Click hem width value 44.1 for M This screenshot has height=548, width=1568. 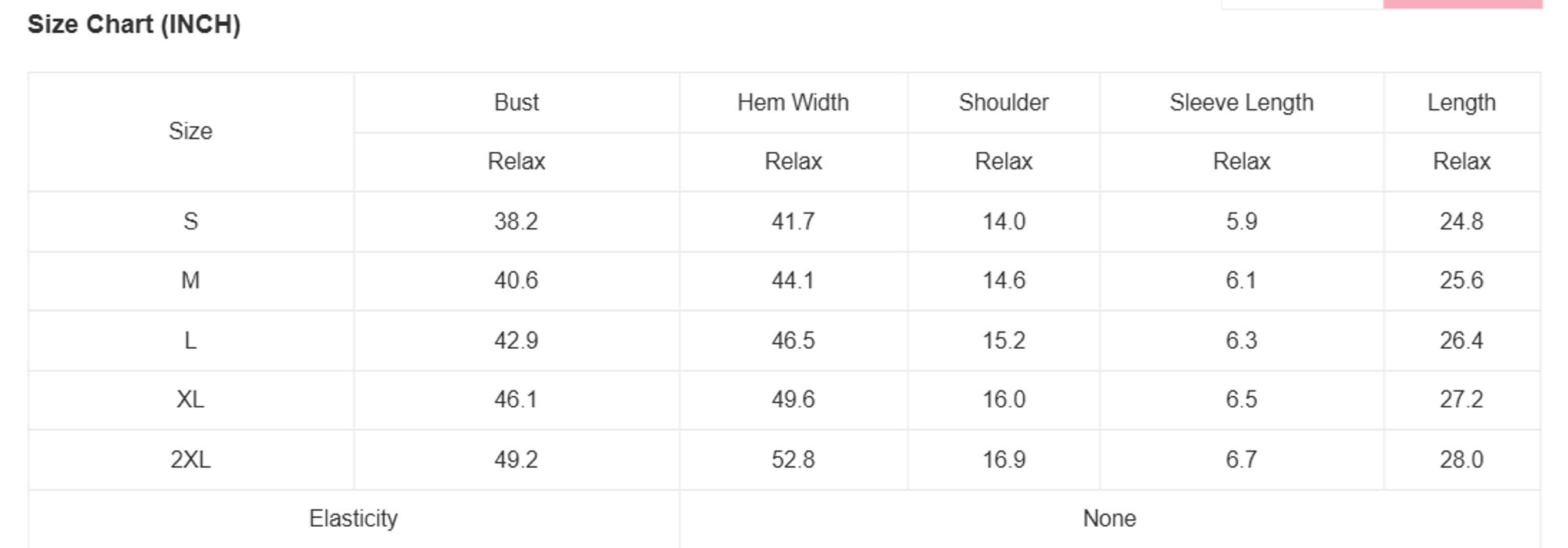click(x=793, y=281)
